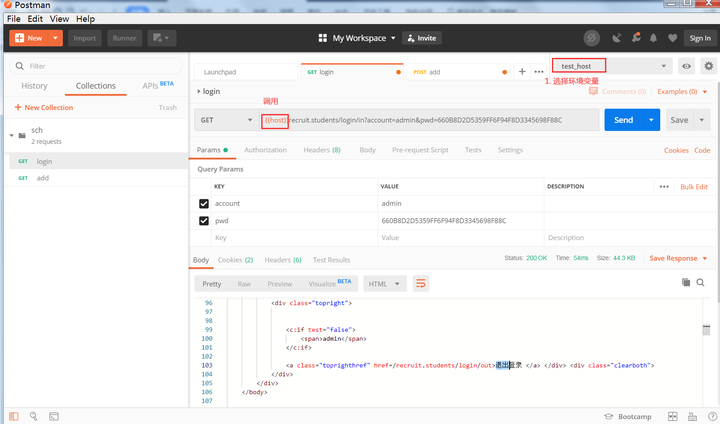Open the Headers (8) request tab

pos(322,150)
